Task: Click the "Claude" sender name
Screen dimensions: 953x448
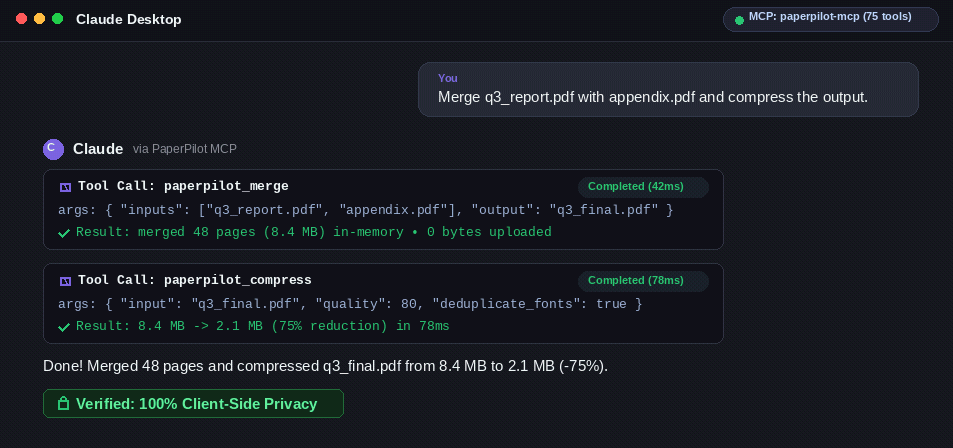Action: coord(98,149)
